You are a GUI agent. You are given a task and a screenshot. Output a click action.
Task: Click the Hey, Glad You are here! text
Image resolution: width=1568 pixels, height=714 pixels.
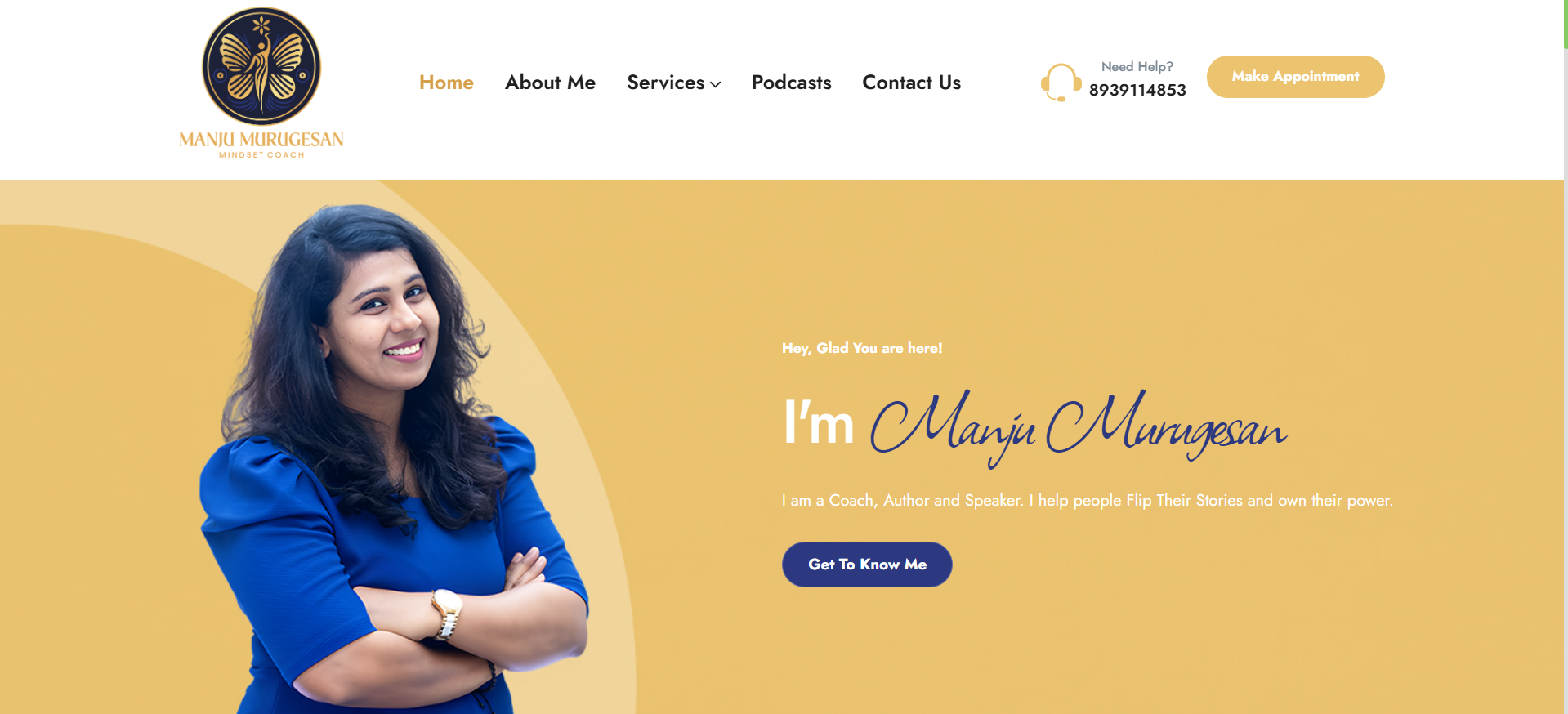862,348
